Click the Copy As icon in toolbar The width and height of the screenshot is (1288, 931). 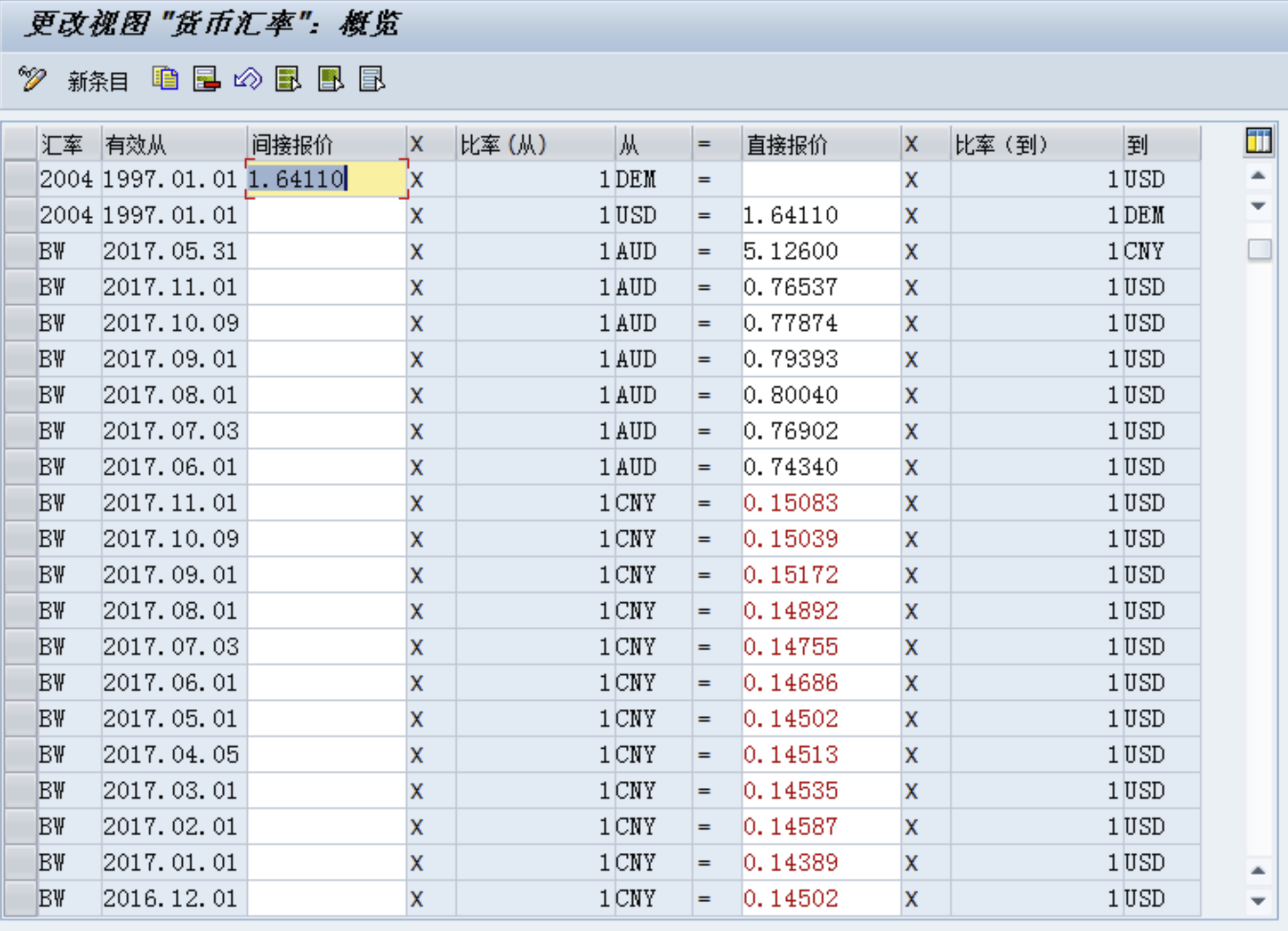(x=165, y=79)
